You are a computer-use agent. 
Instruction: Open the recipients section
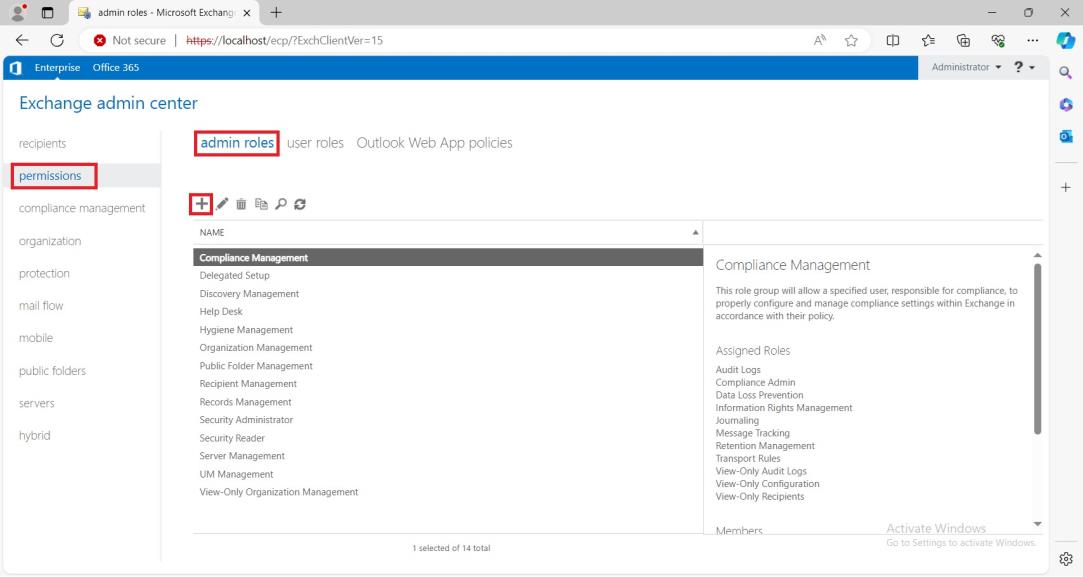pyautogui.click(x=43, y=144)
